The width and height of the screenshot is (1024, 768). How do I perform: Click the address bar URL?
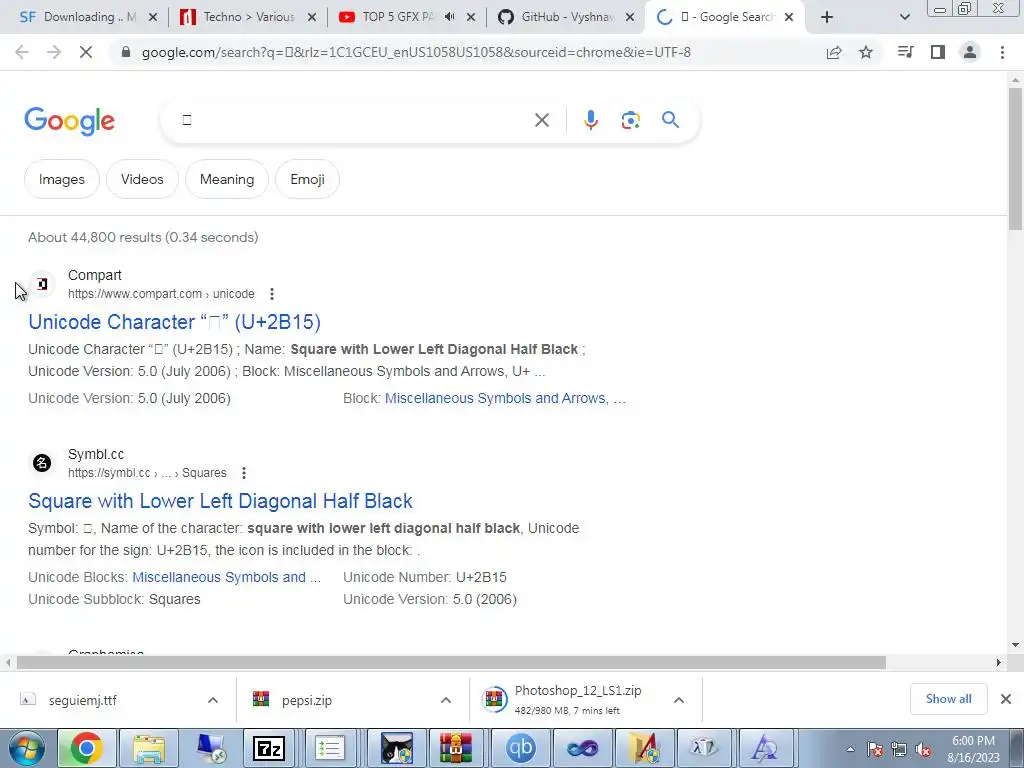click(416, 52)
